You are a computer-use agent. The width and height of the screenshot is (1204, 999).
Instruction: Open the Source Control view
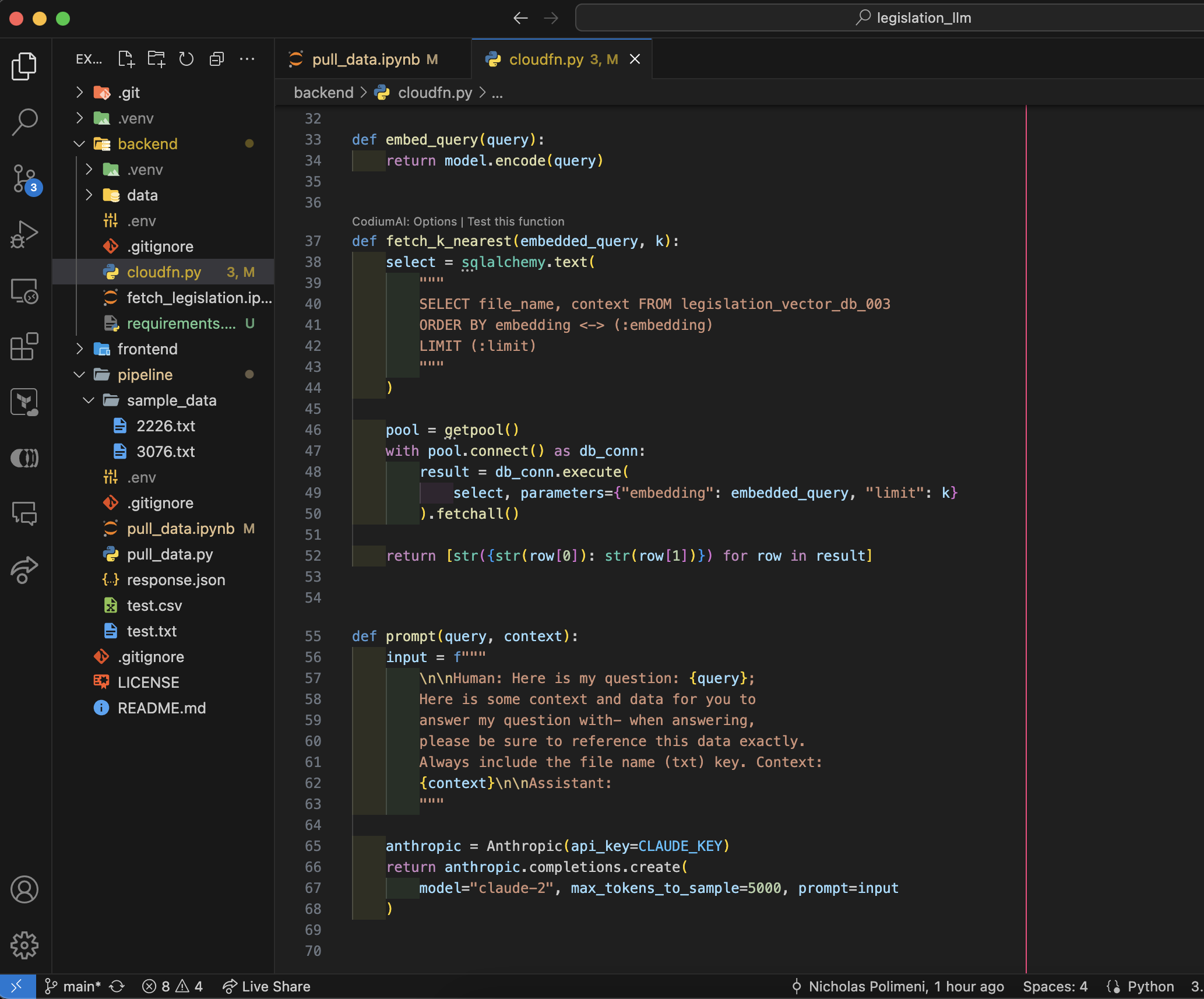coord(24,178)
